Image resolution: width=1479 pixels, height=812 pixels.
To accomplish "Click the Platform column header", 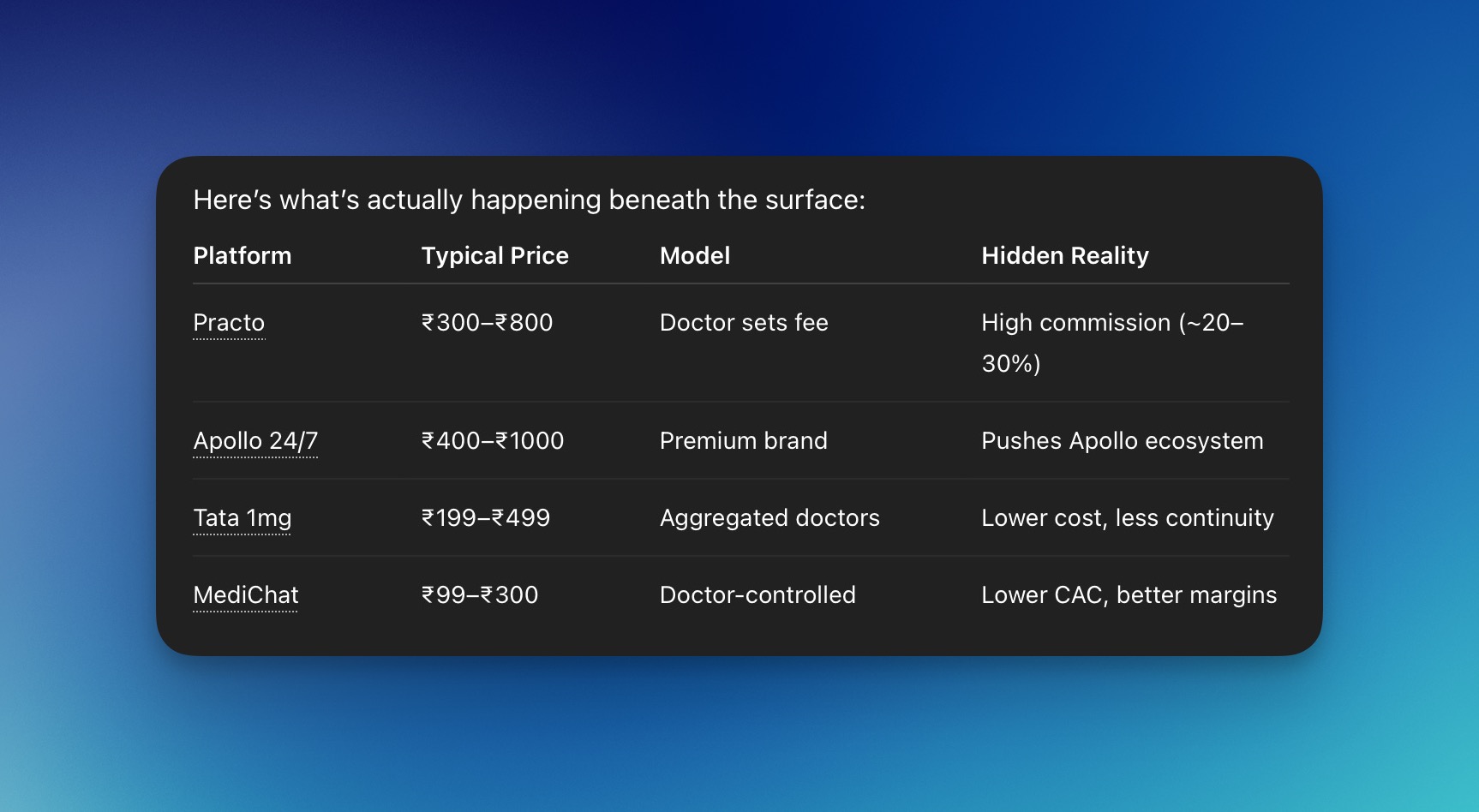I will tap(243, 256).
